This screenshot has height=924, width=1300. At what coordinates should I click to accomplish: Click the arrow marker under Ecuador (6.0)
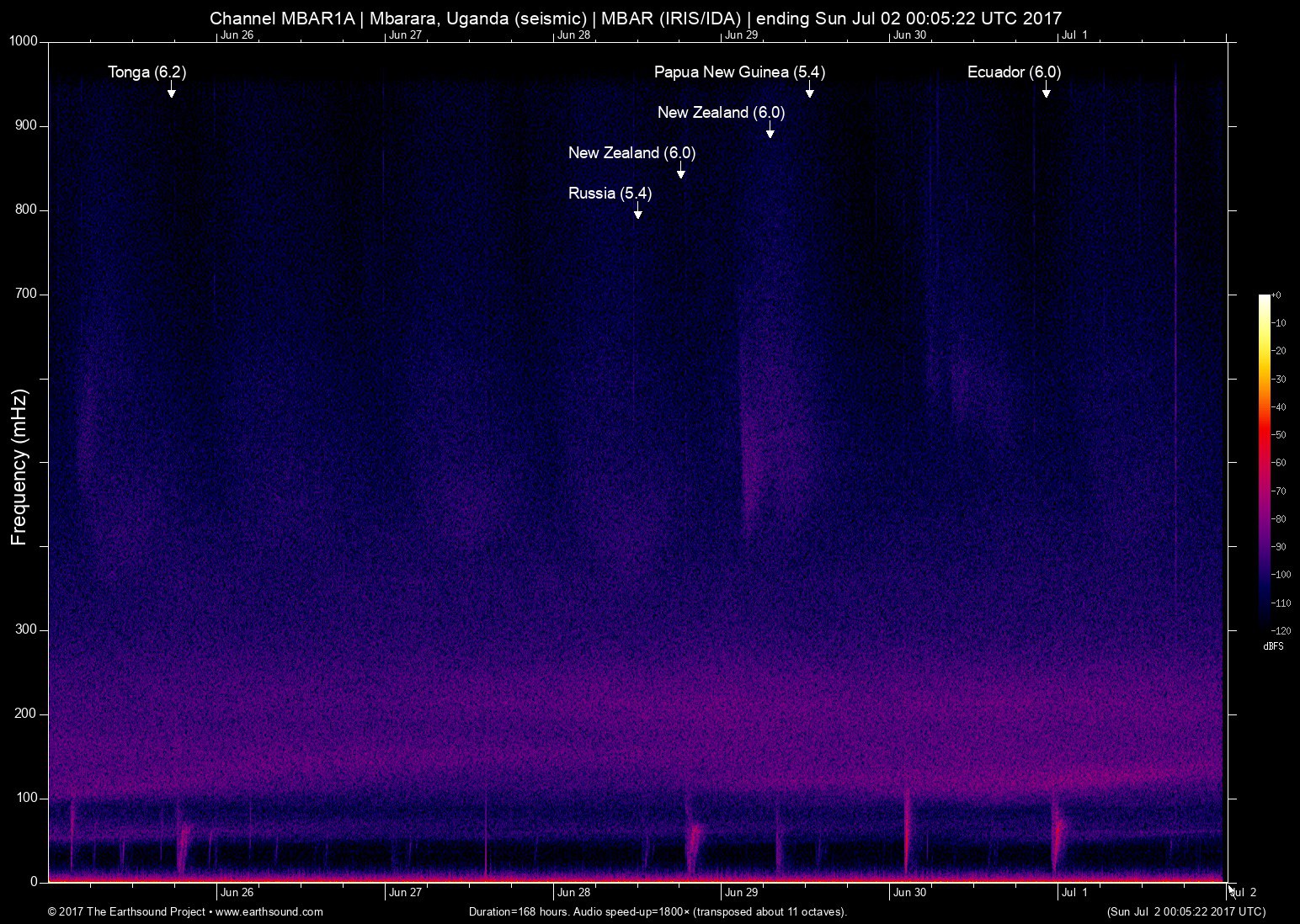click(x=1046, y=91)
